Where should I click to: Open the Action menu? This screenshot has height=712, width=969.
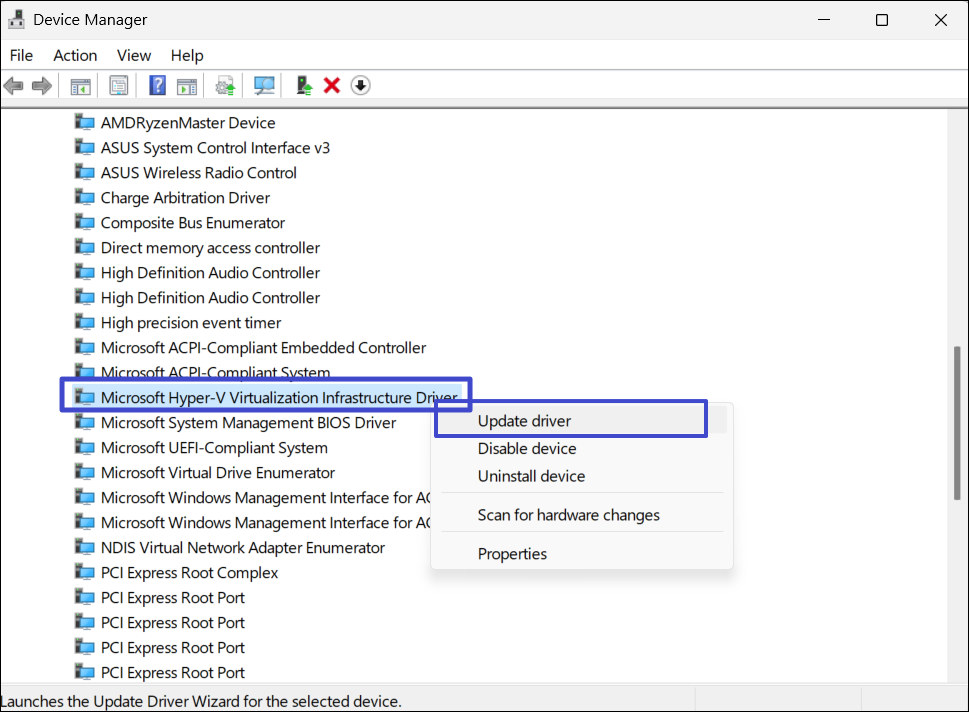(75, 55)
